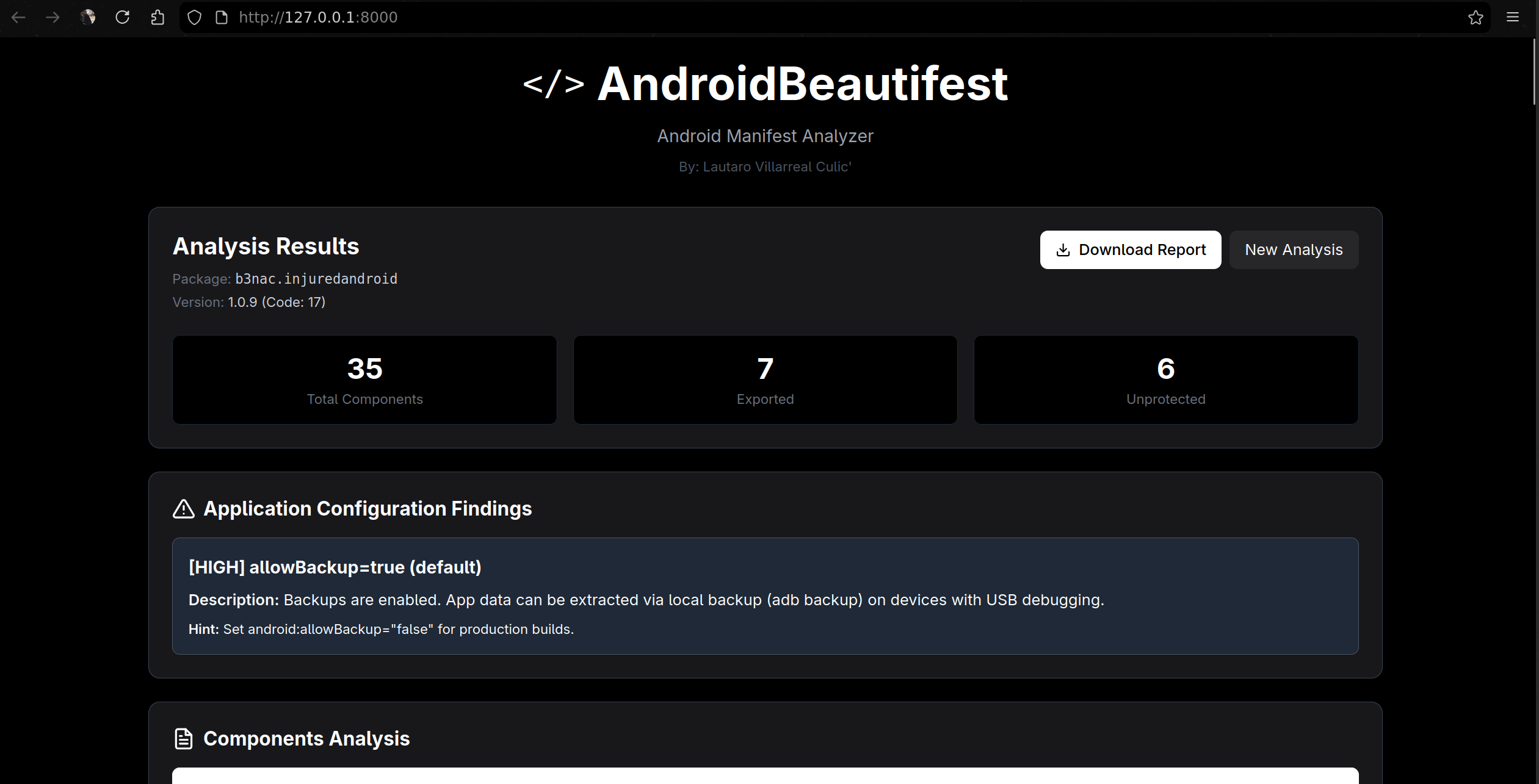
Task: Select the 7 Exported card
Action: pyautogui.click(x=765, y=379)
